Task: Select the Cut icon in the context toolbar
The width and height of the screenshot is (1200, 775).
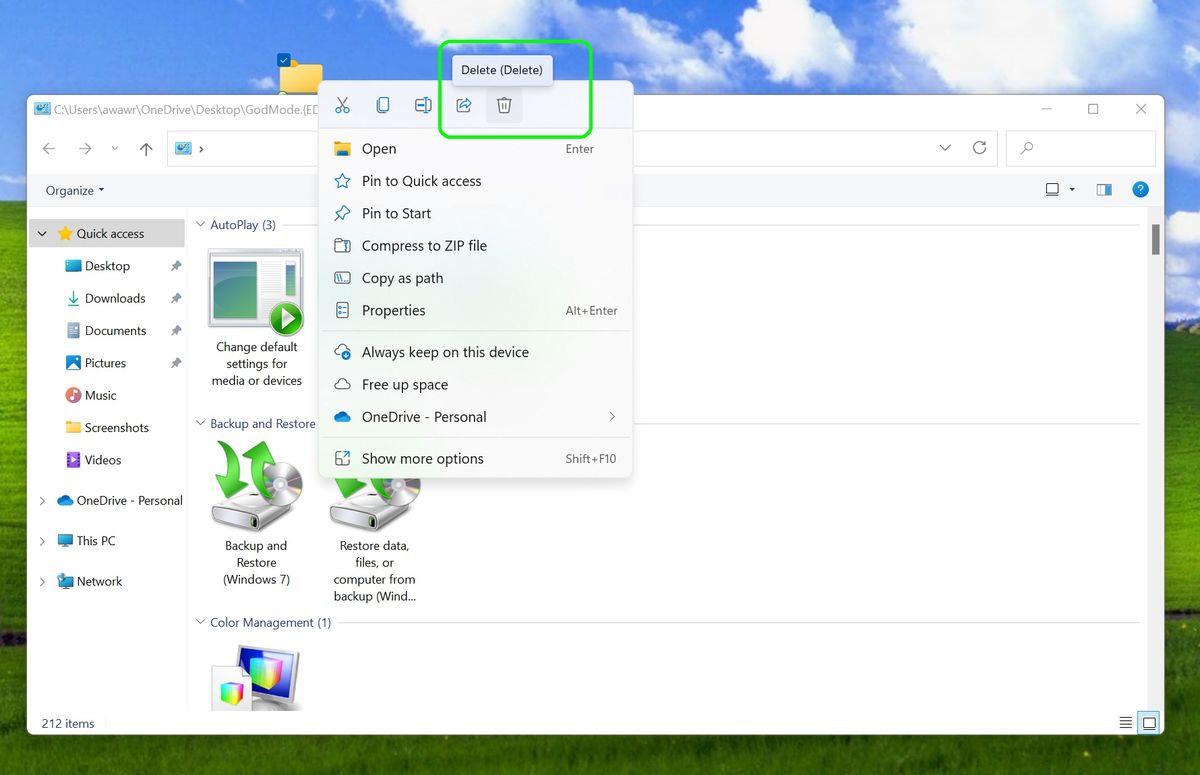Action: pos(343,105)
